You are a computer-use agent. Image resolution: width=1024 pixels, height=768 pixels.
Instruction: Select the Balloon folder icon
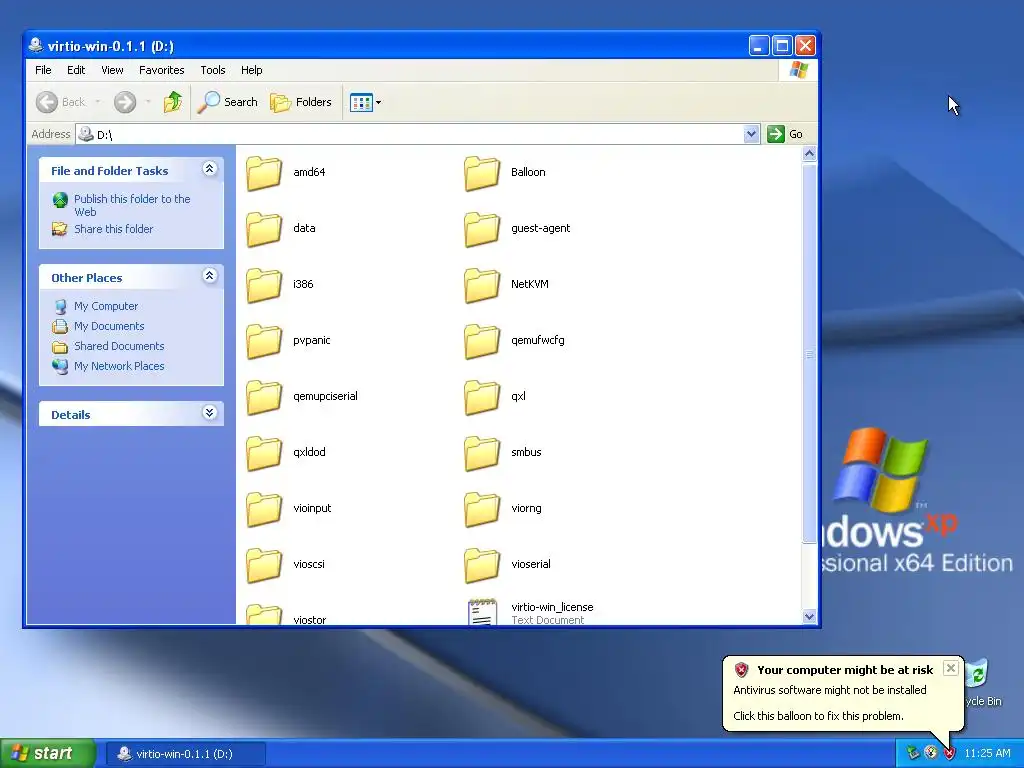click(x=482, y=173)
